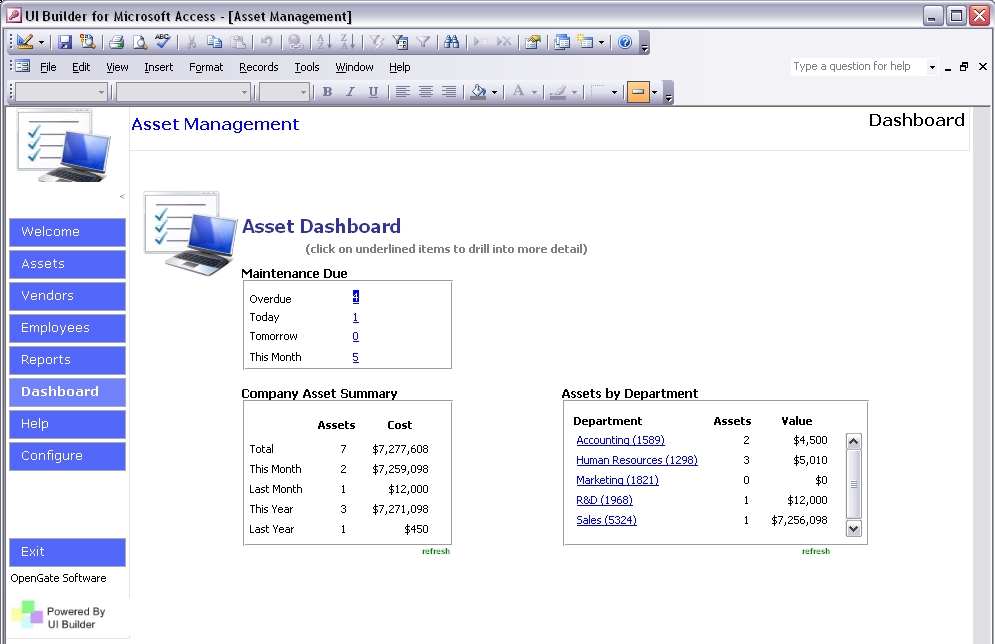
Task: Open the Accounting (1589) department link
Action: (620, 440)
